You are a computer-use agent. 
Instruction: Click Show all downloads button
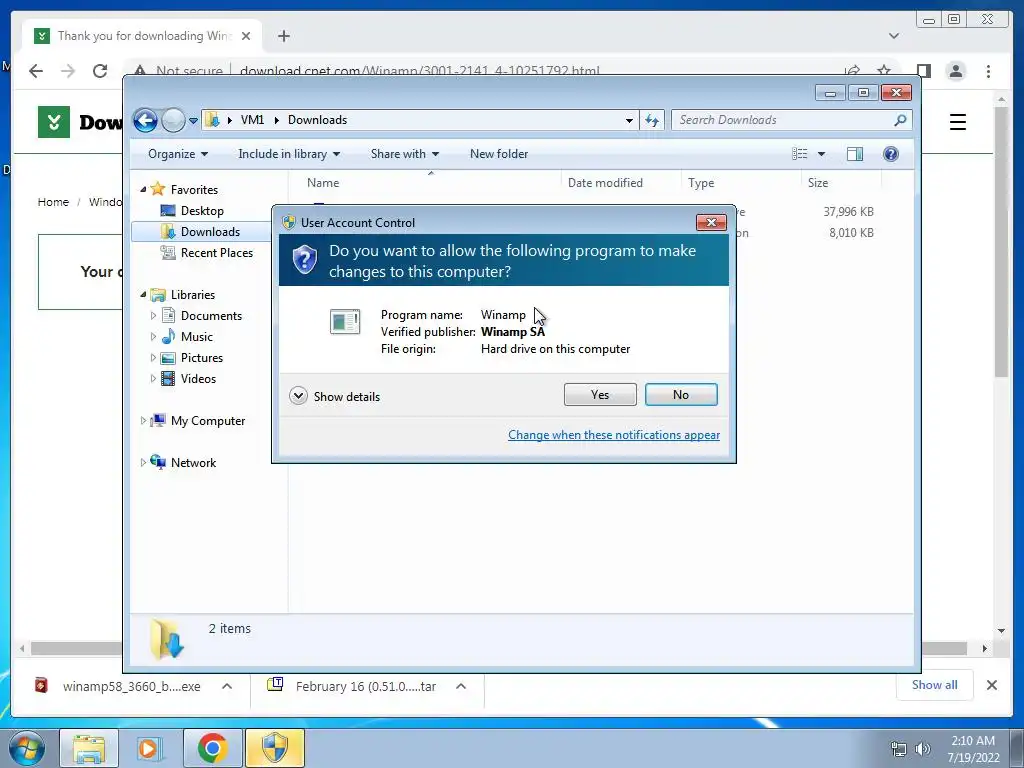pyautogui.click(x=935, y=685)
